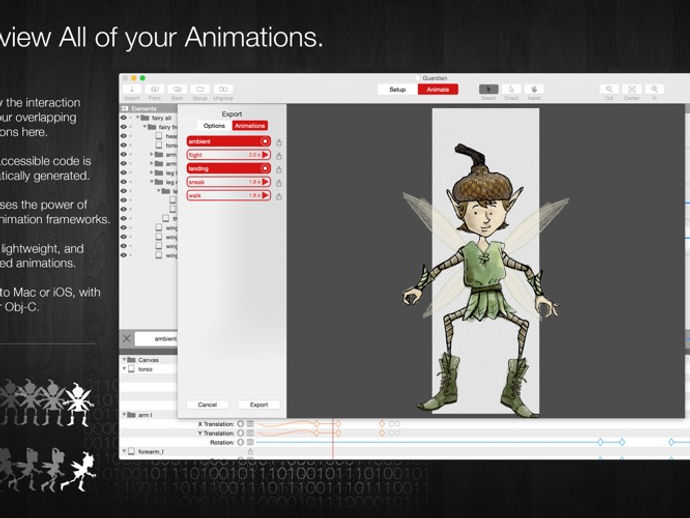Viewport: 690px width, 518px height.
Task: Send element to Back toolbar icon
Action: tap(177, 89)
